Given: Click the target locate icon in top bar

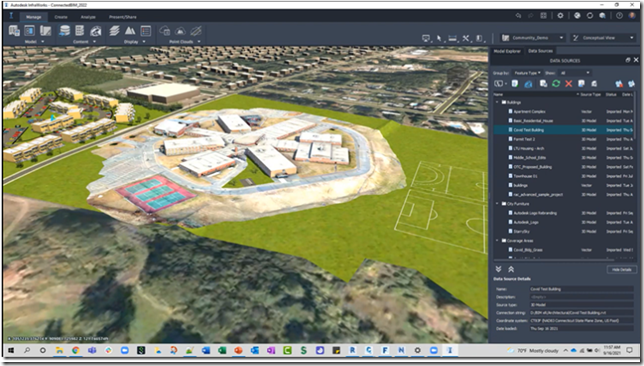Looking at the screenshot, I should click(560, 16).
